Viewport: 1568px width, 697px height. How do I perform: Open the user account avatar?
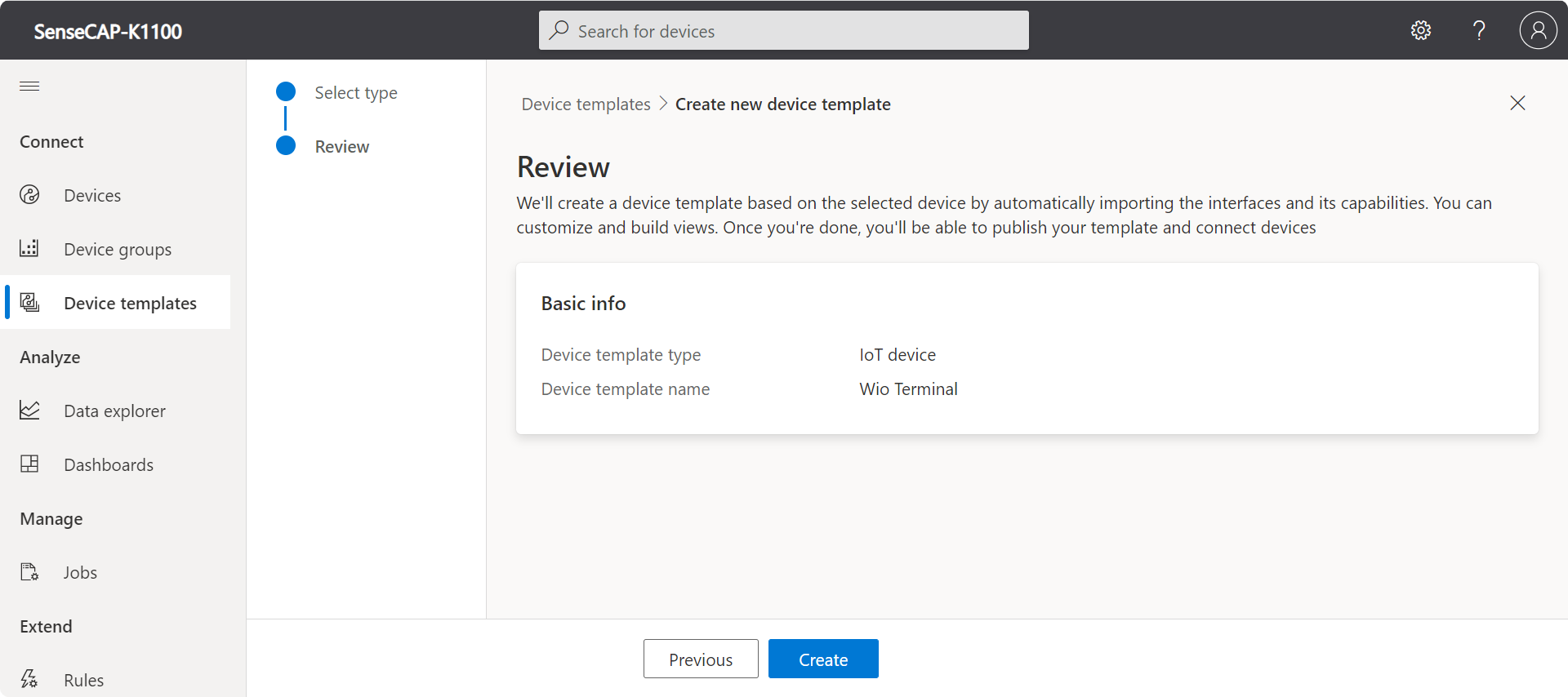tap(1538, 30)
